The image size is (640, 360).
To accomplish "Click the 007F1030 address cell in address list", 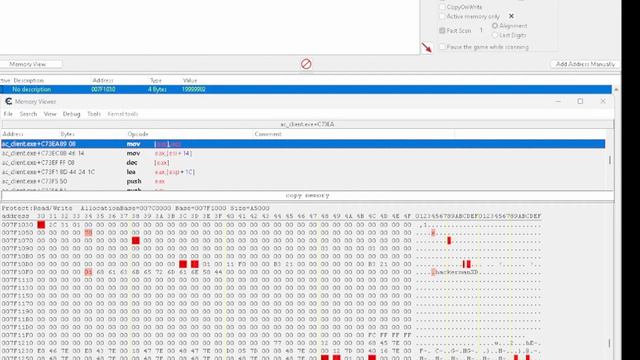I will (x=103, y=89).
